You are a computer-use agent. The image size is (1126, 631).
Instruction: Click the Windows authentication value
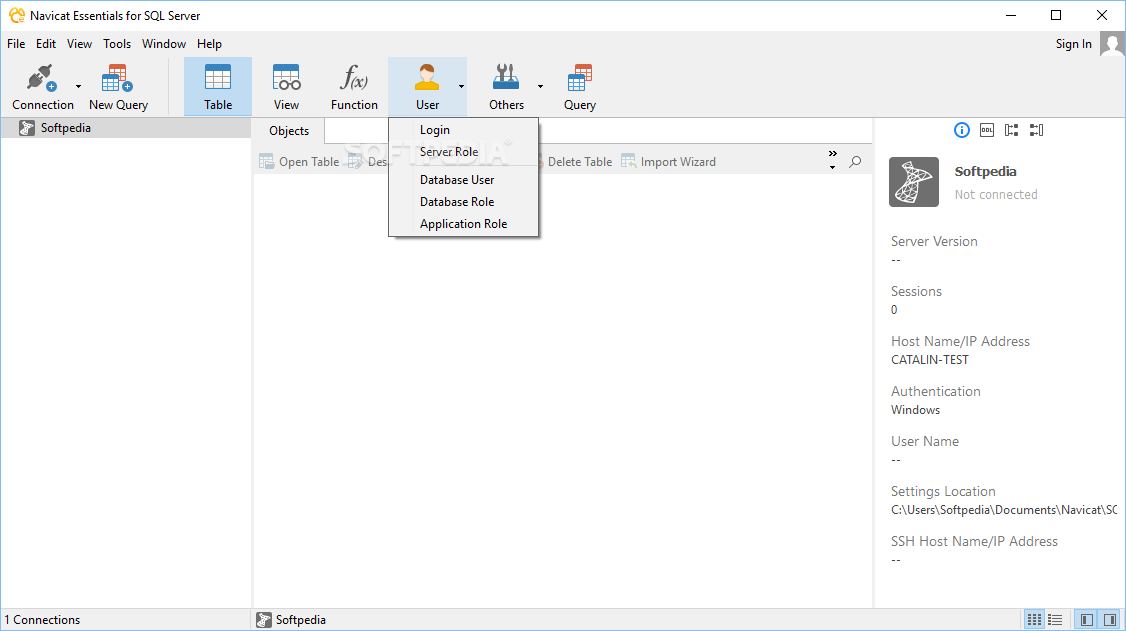[x=915, y=410]
